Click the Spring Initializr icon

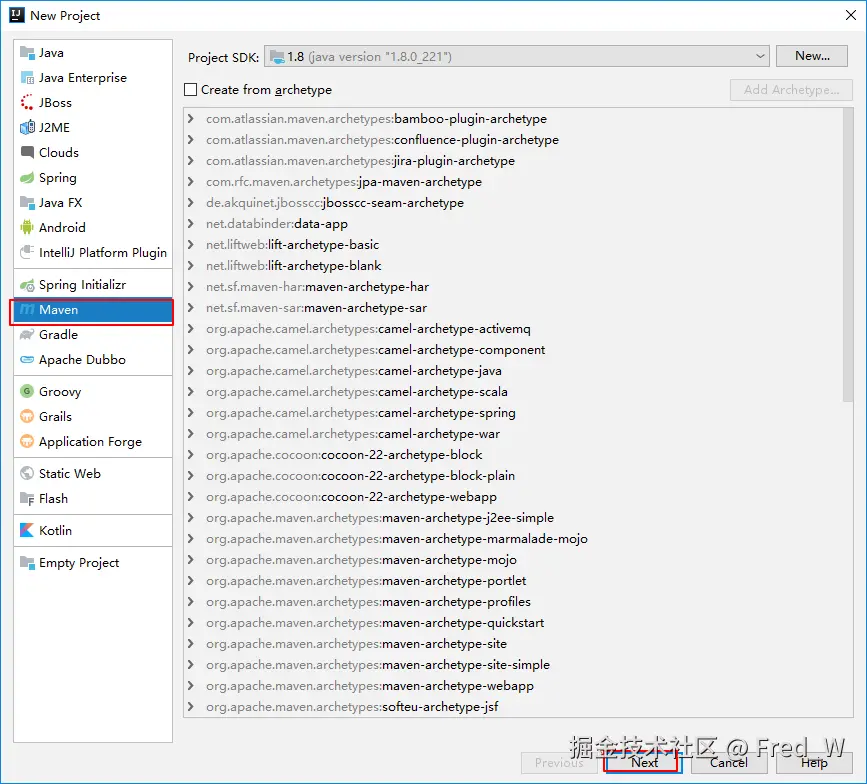(x=27, y=285)
